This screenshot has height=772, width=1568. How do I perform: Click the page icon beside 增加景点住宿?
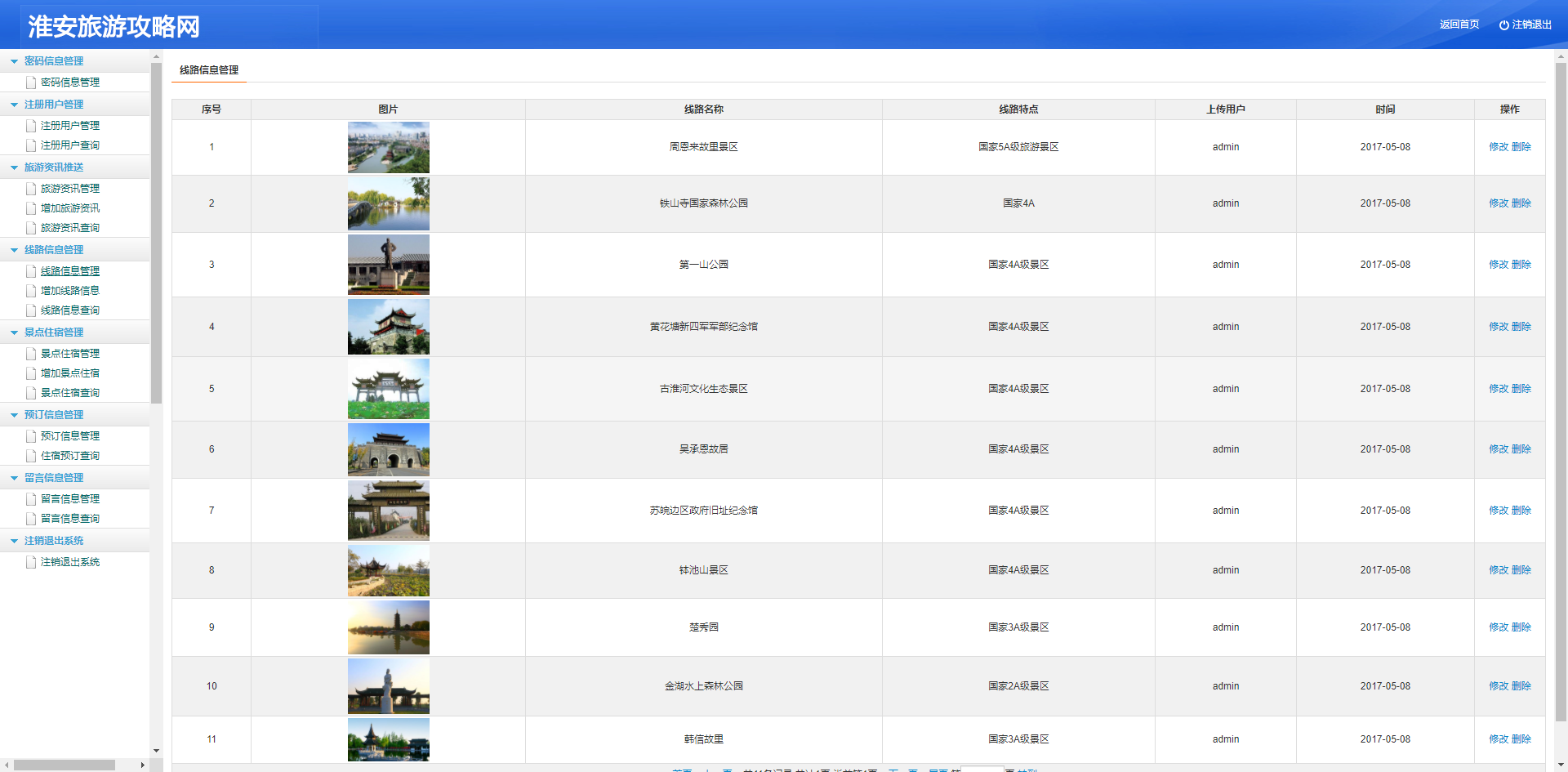[31, 373]
